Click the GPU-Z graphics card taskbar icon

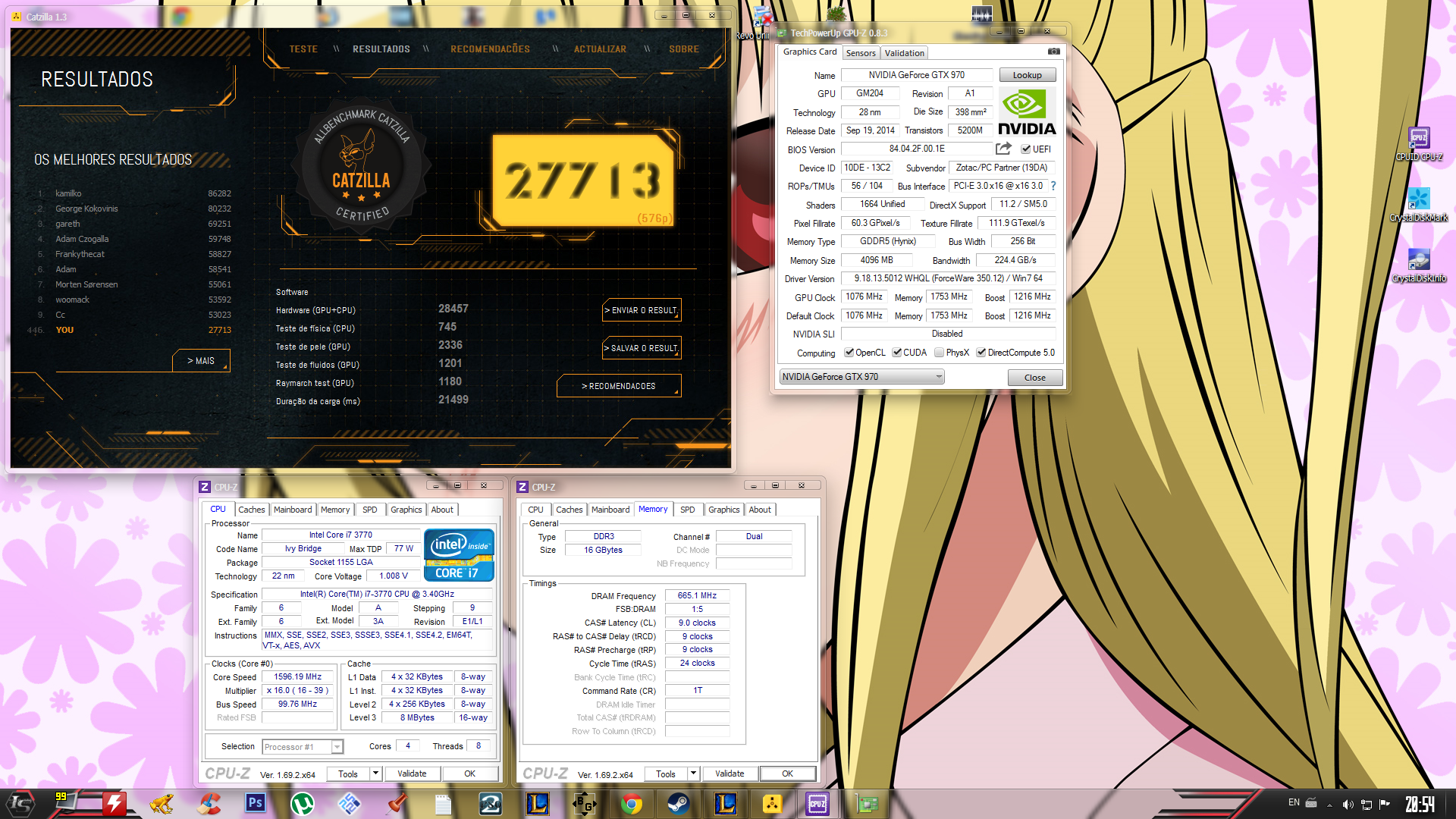click(866, 803)
